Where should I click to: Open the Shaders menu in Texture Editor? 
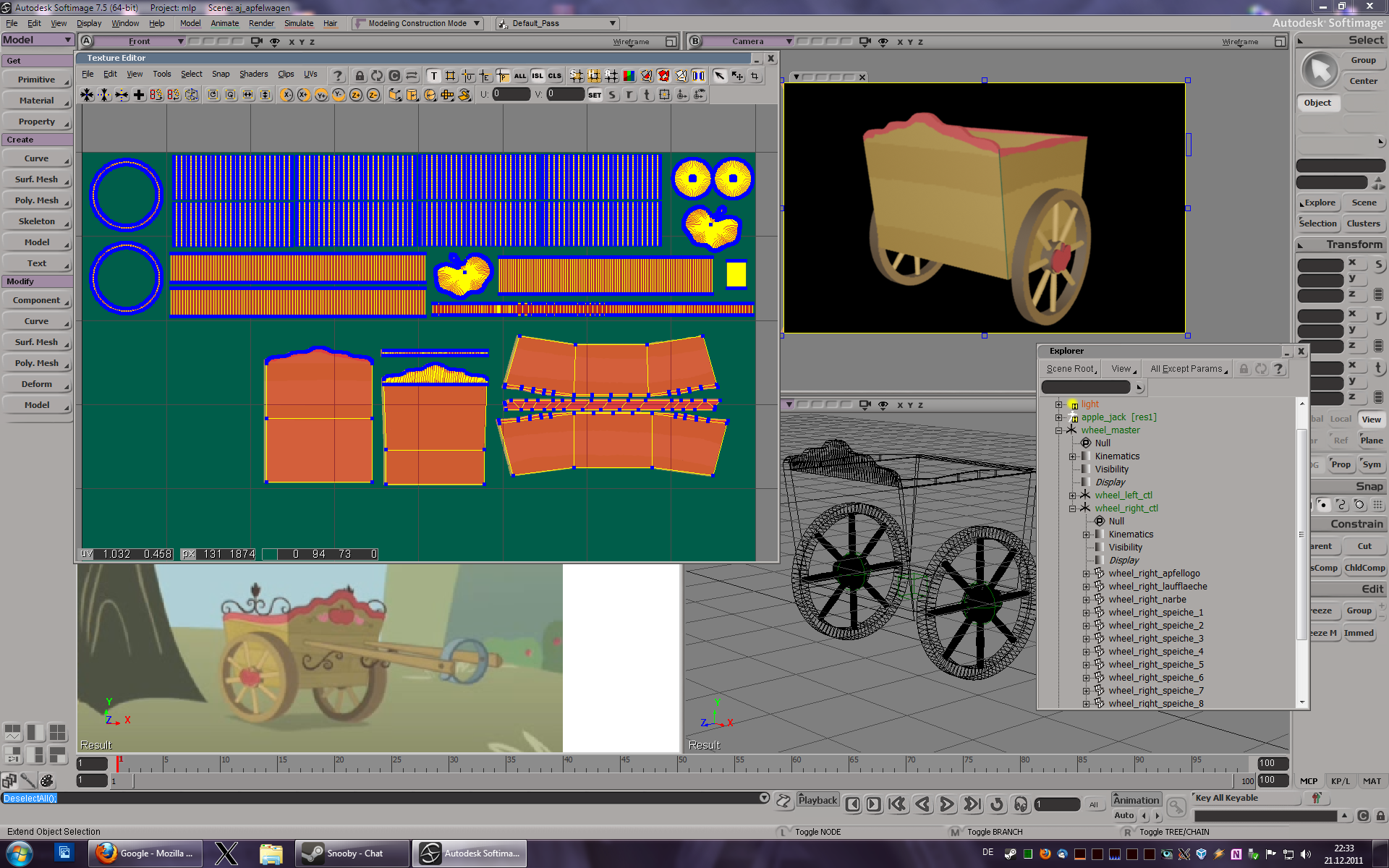point(253,74)
